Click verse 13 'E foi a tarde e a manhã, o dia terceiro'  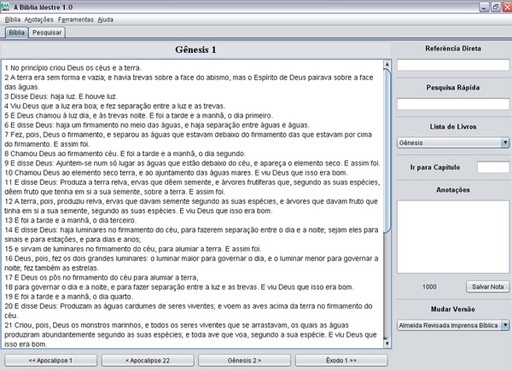pyautogui.click(x=70, y=220)
